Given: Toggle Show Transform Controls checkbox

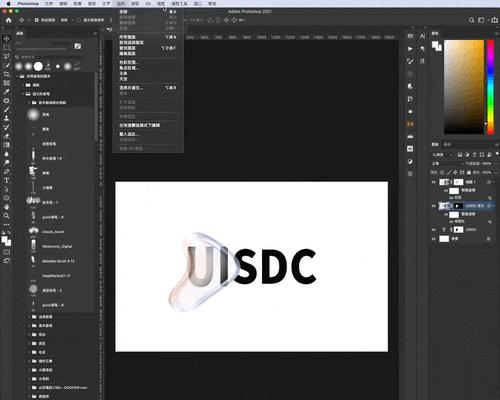Looking at the screenshot, I should (x=79, y=20).
